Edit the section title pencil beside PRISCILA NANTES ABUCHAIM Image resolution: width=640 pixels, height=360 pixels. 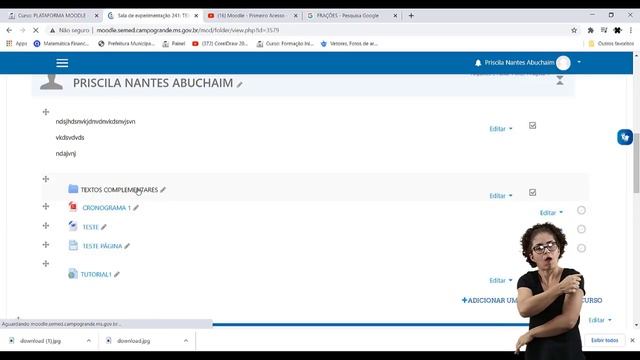click(x=240, y=84)
